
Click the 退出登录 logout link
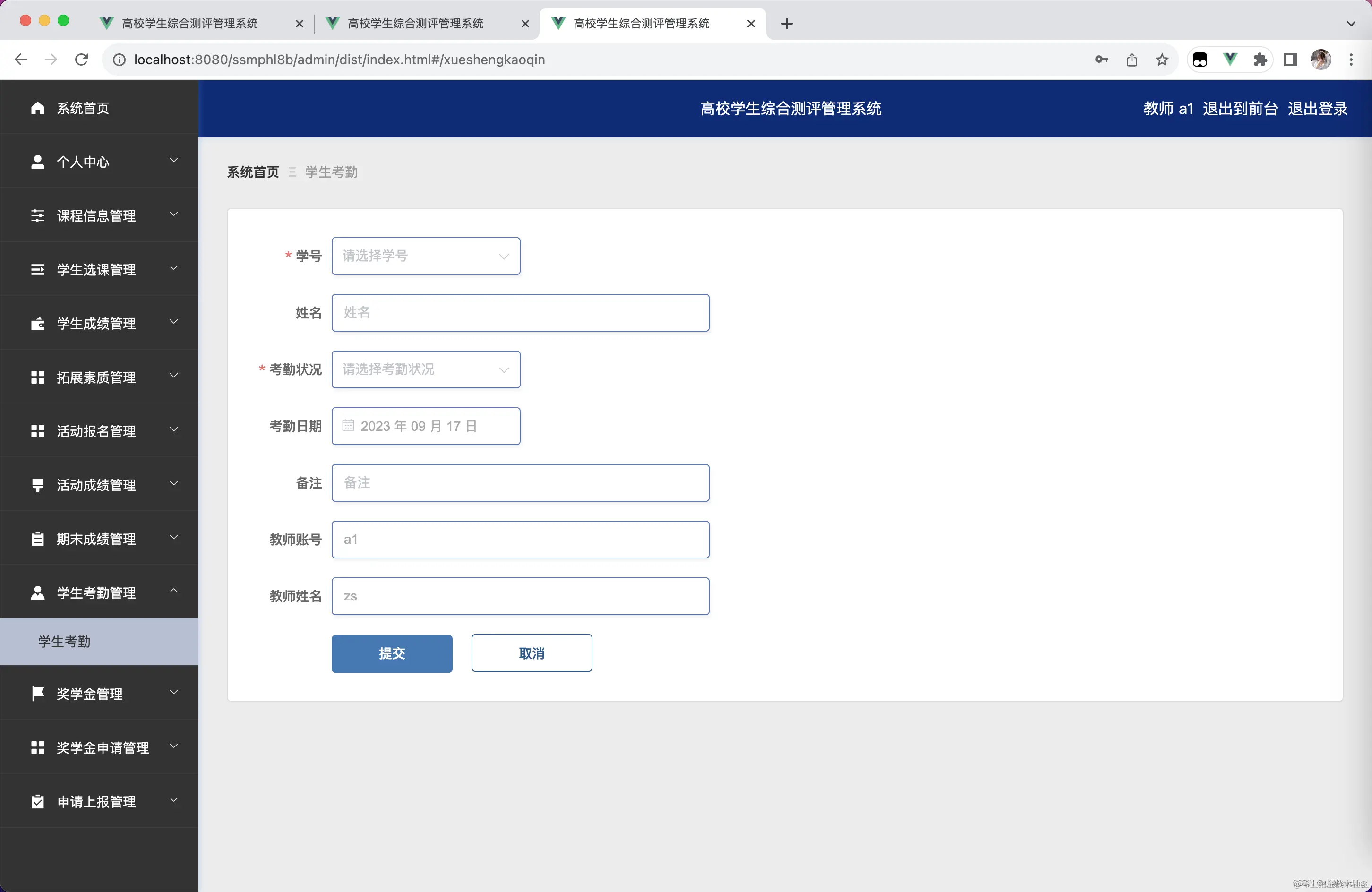point(1318,108)
